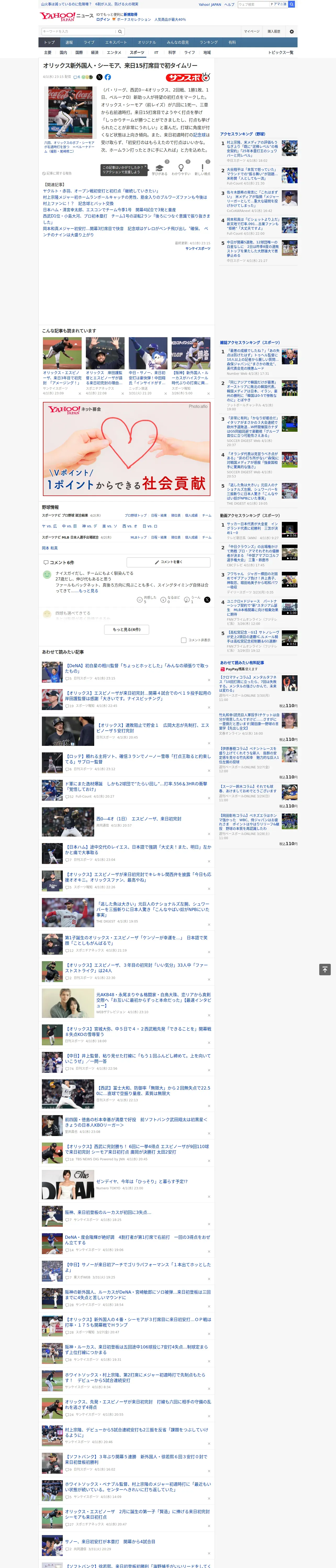Click the keyword search magnifier icon
Screen dimensions: 336x1568
pos(120,32)
